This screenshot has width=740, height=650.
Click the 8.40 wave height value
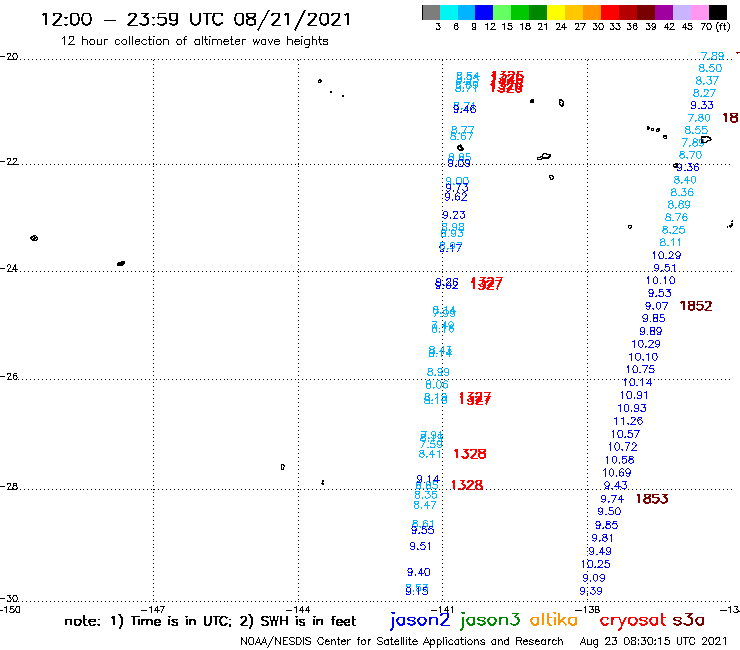coord(685,180)
